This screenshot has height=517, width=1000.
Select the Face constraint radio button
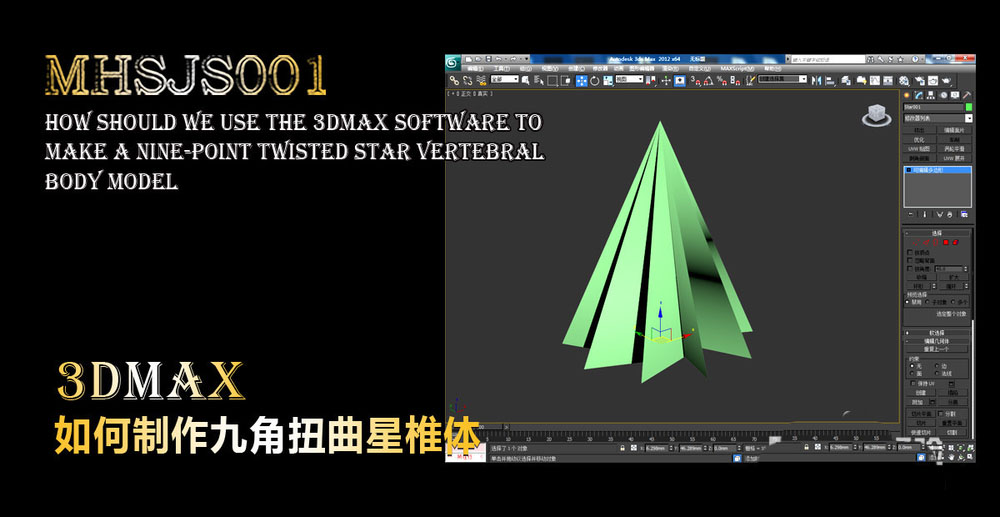pos(913,374)
